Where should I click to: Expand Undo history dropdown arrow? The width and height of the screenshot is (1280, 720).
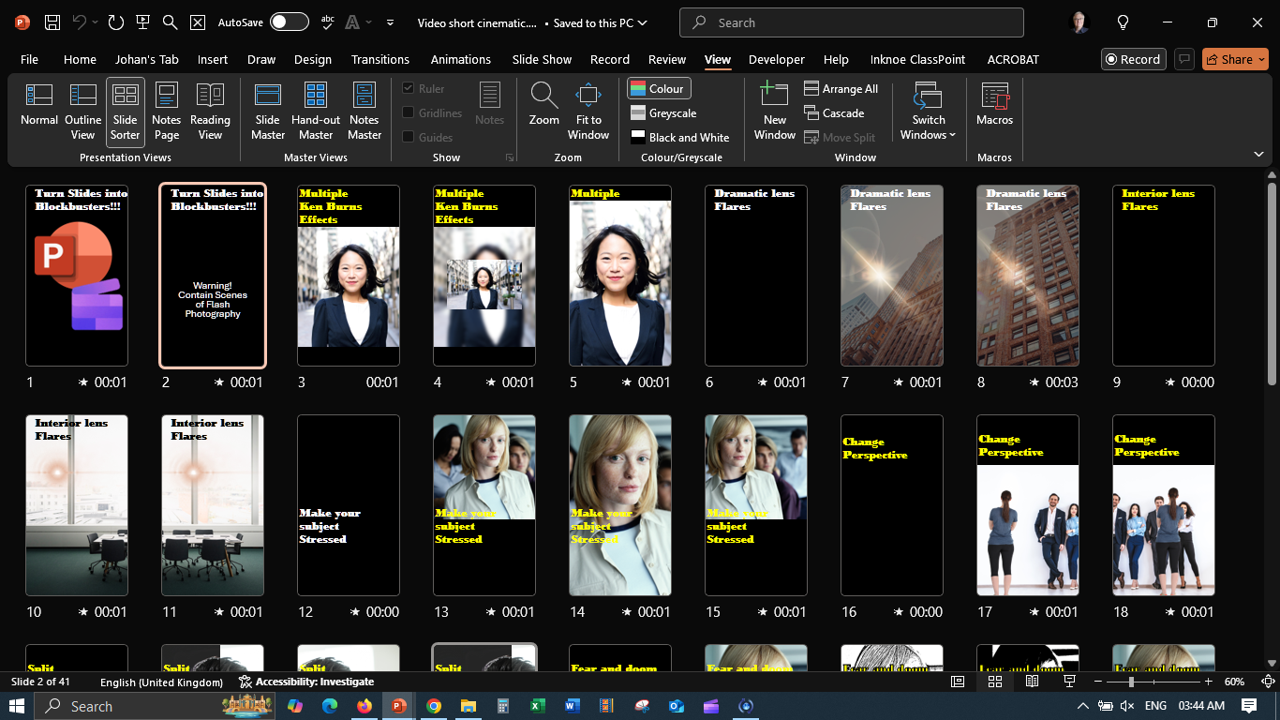(x=94, y=22)
